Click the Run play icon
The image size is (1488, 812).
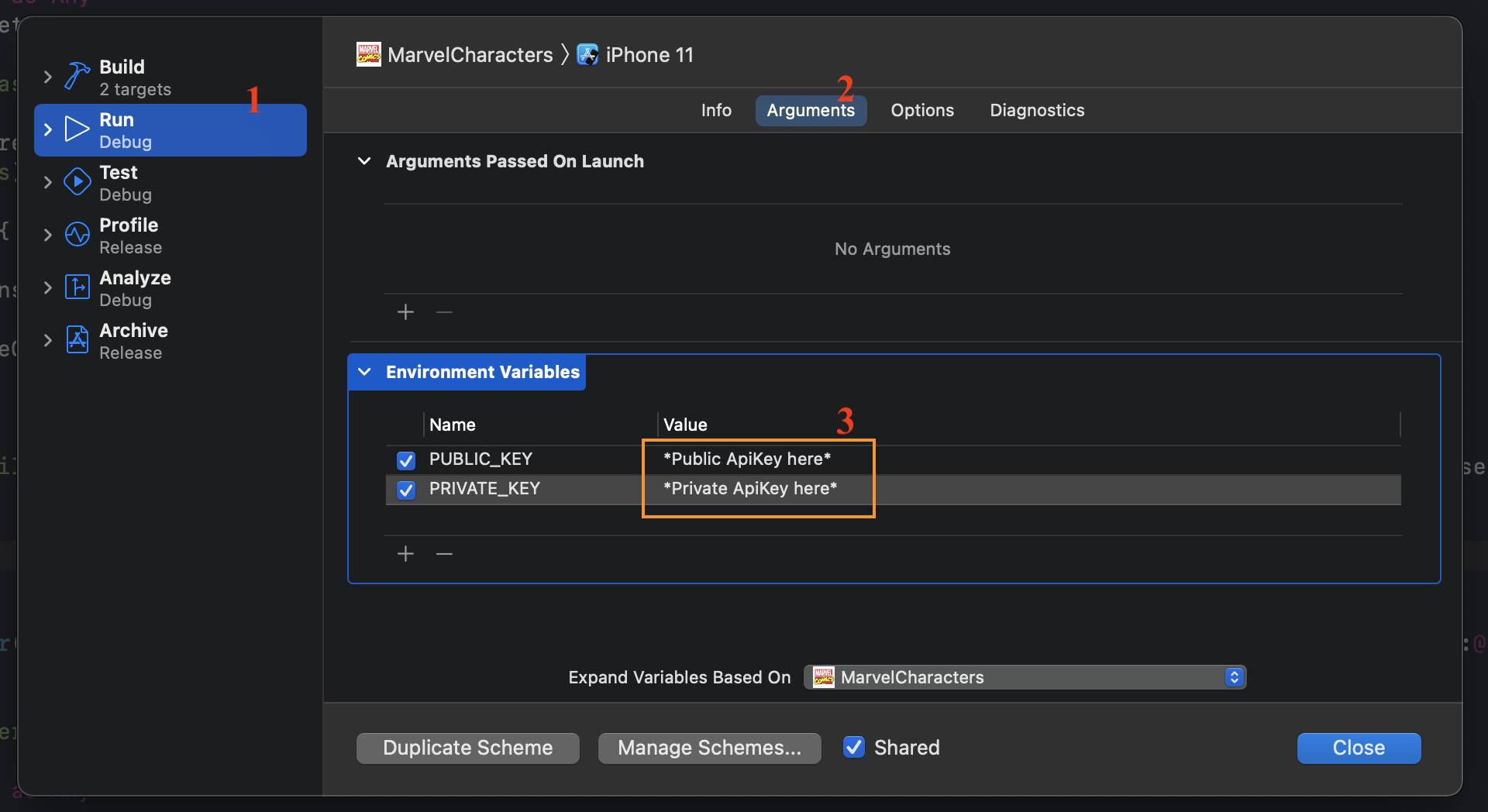77,129
